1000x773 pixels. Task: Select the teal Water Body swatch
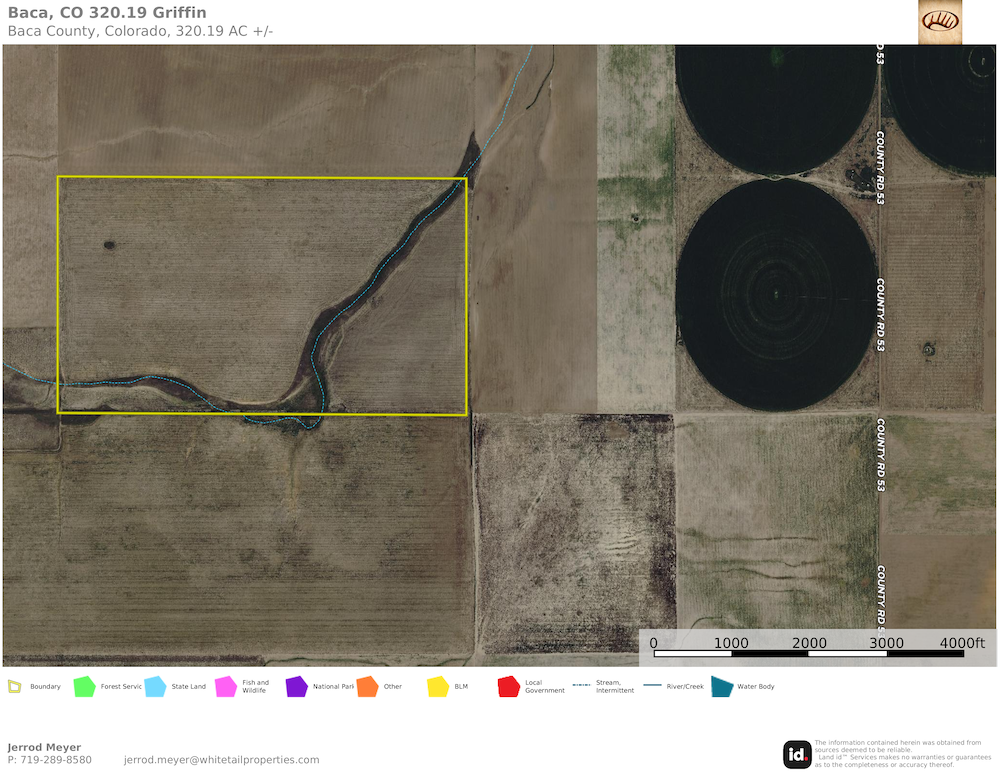[721, 687]
